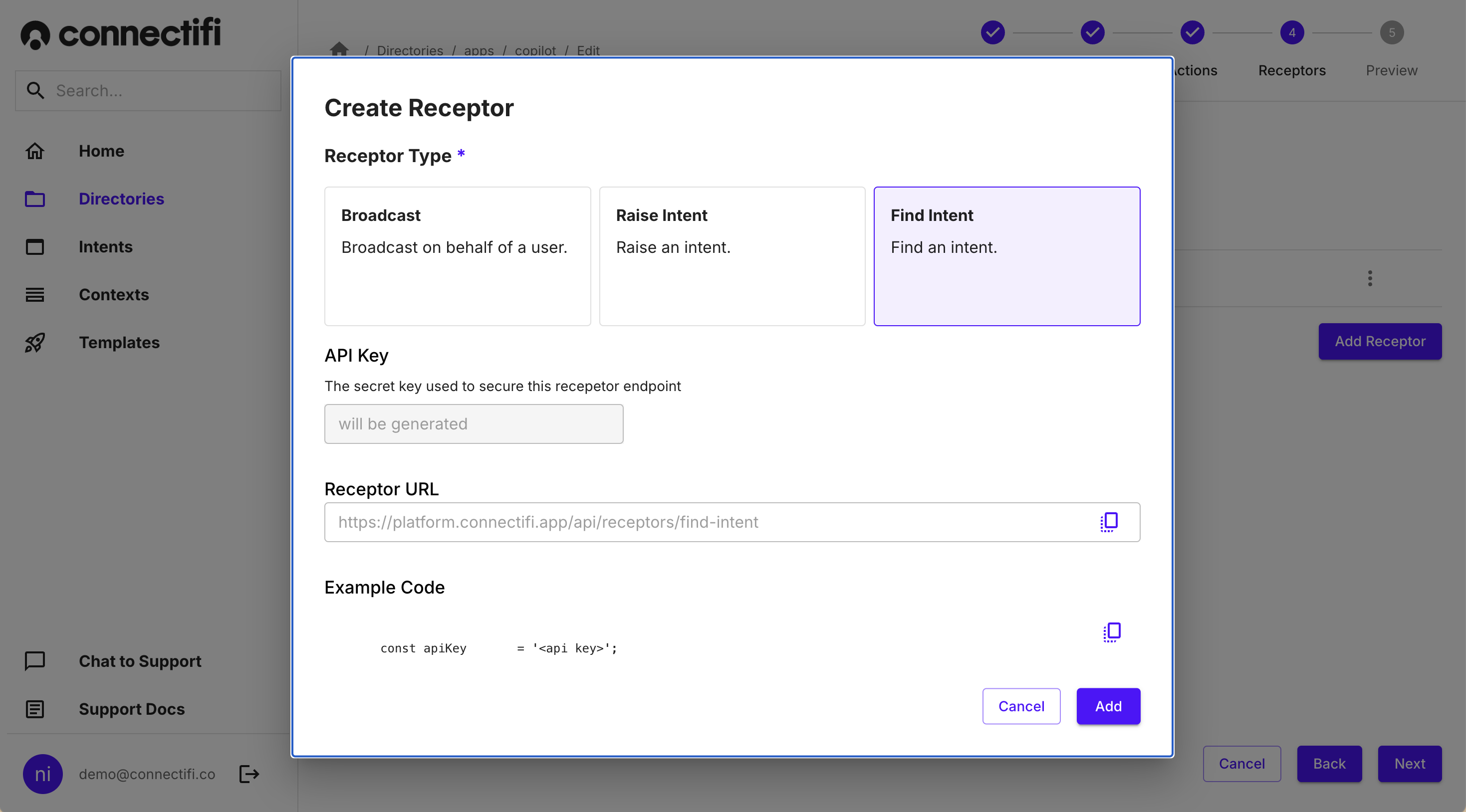1466x812 pixels.
Task: Open Directories in the sidebar
Action: click(121, 199)
